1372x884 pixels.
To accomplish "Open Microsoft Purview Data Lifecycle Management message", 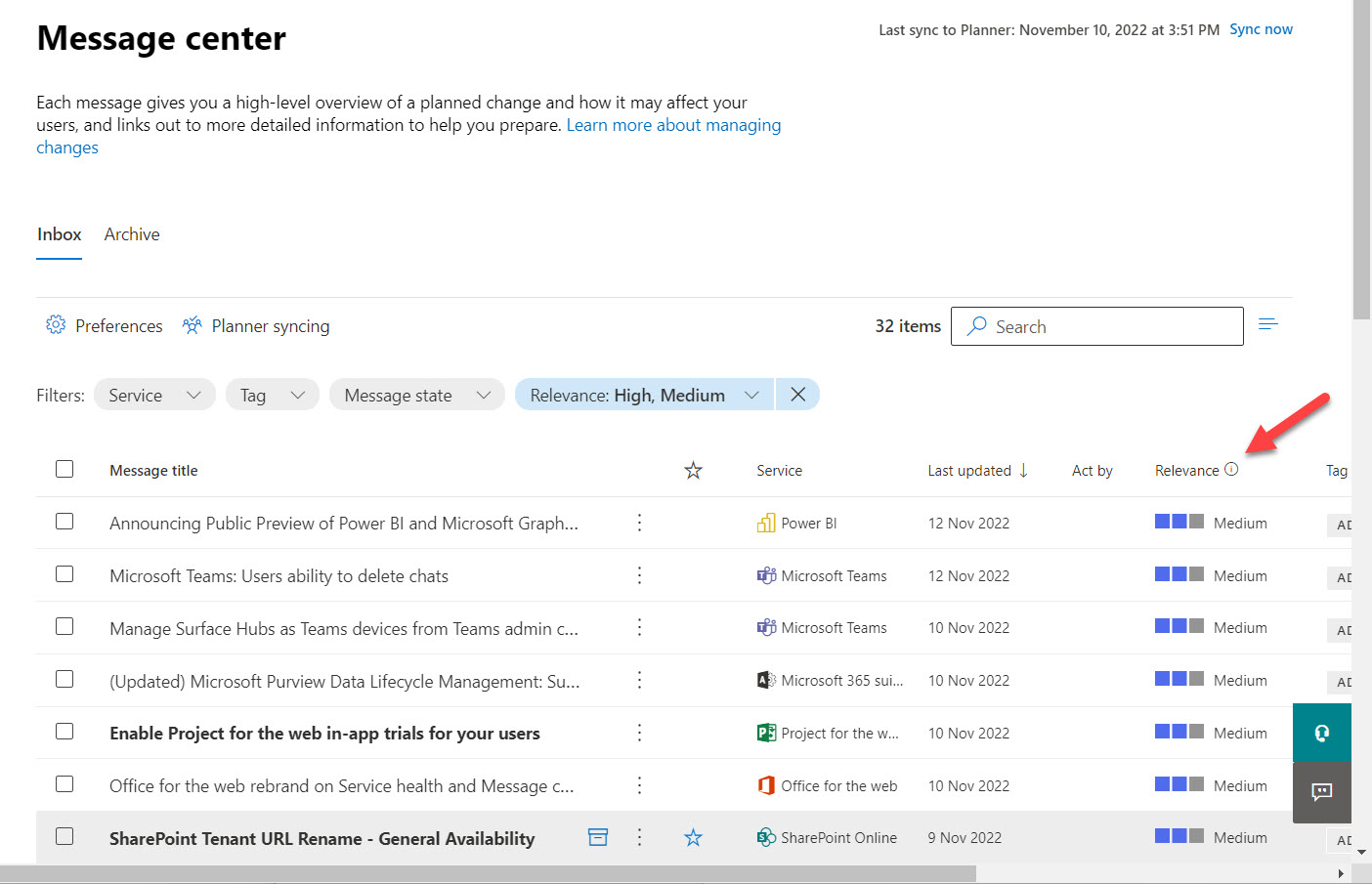I will tap(345, 682).
